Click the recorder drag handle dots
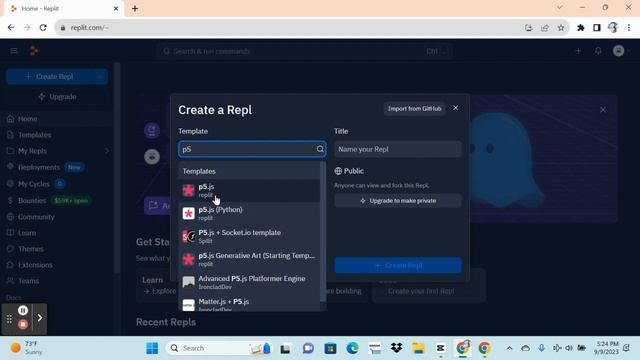The width and height of the screenshot is (640, 360). click(9, 318)
